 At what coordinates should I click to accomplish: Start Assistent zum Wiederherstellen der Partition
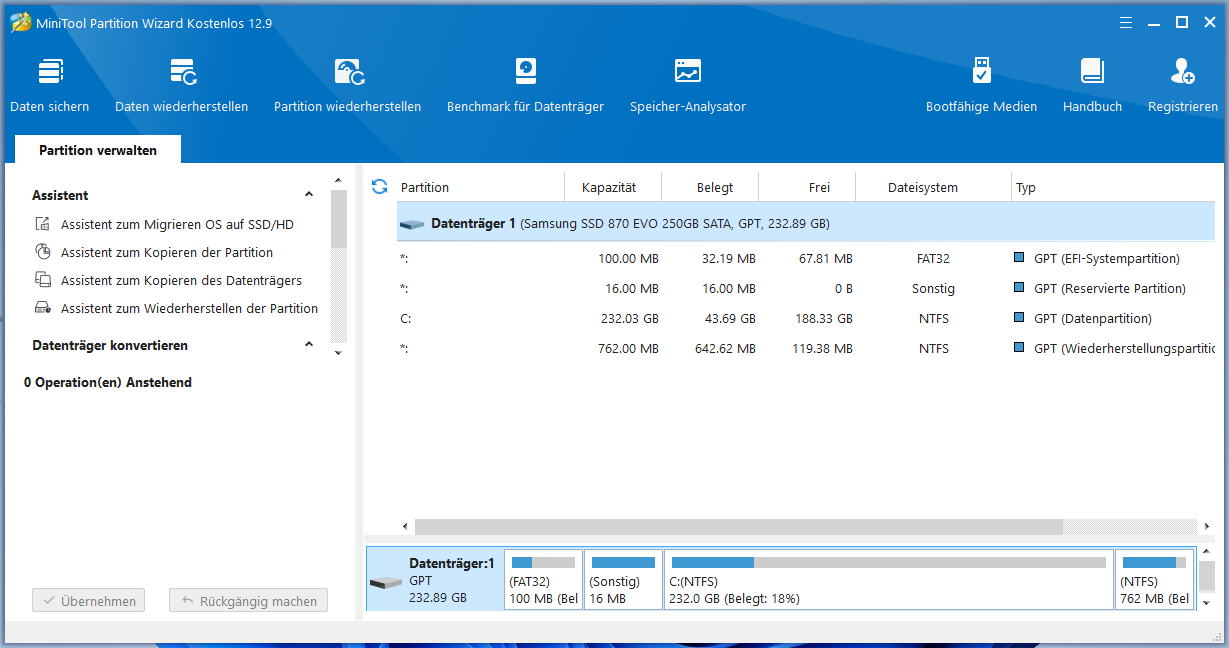(x=189, y=308)
